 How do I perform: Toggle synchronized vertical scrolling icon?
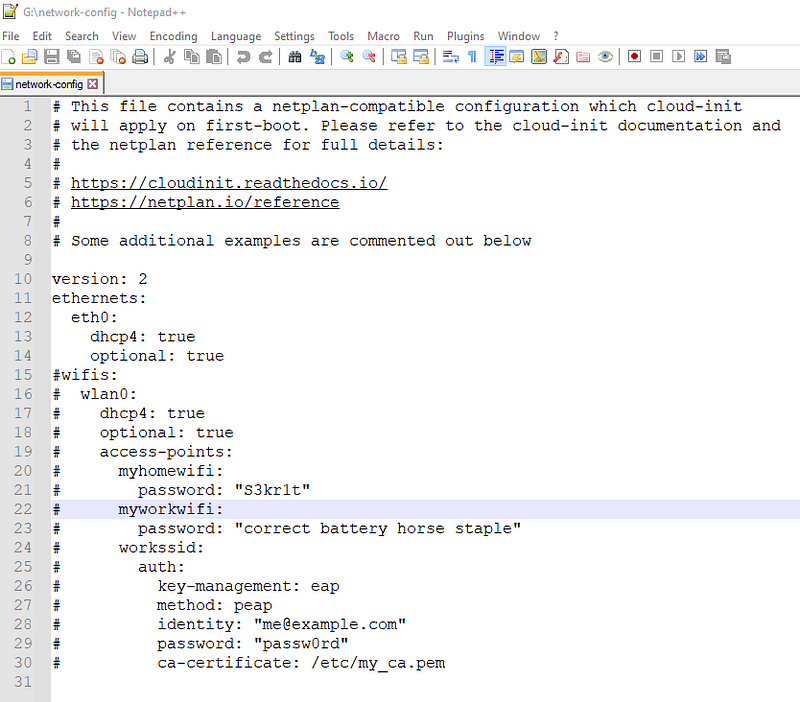(x=398, y=57)
